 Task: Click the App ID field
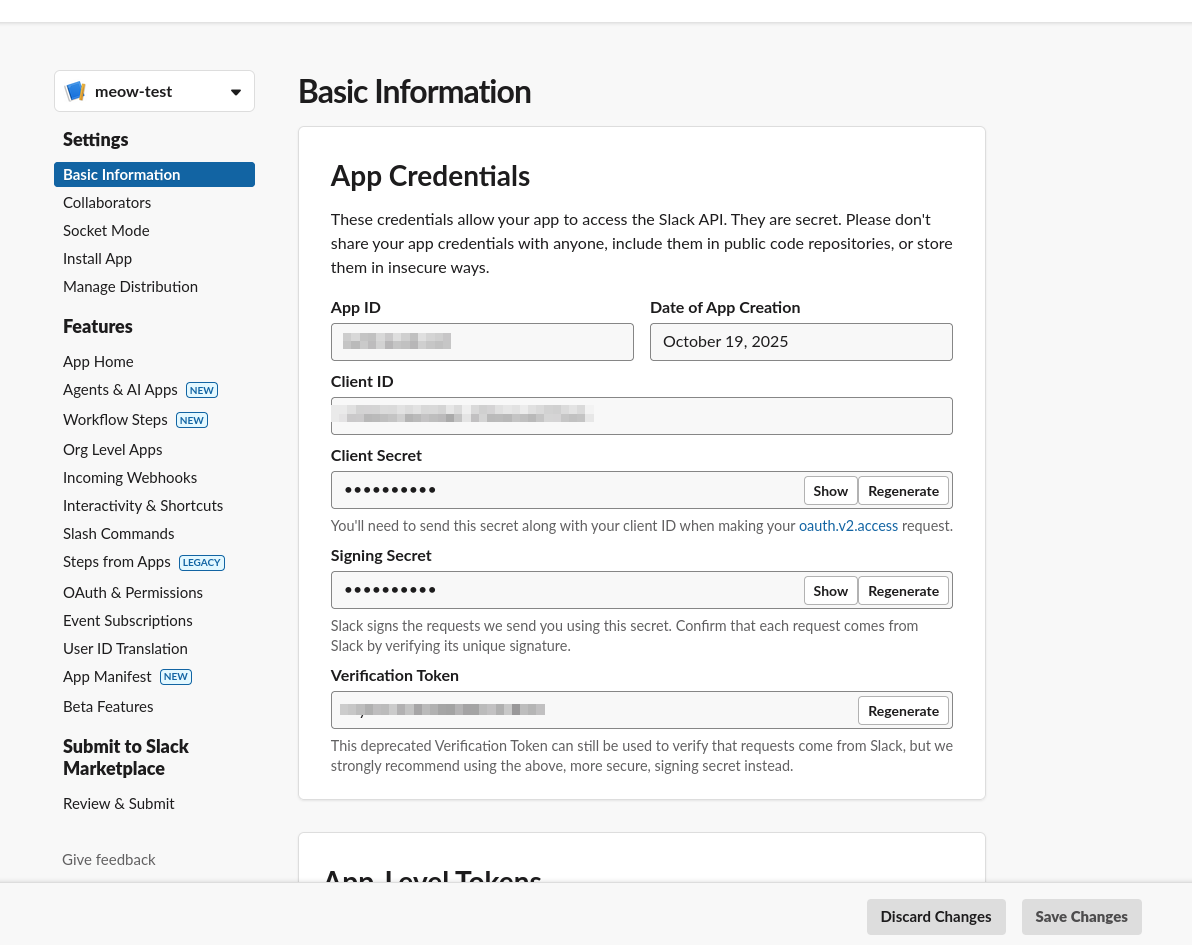click(x=482, y=342)
